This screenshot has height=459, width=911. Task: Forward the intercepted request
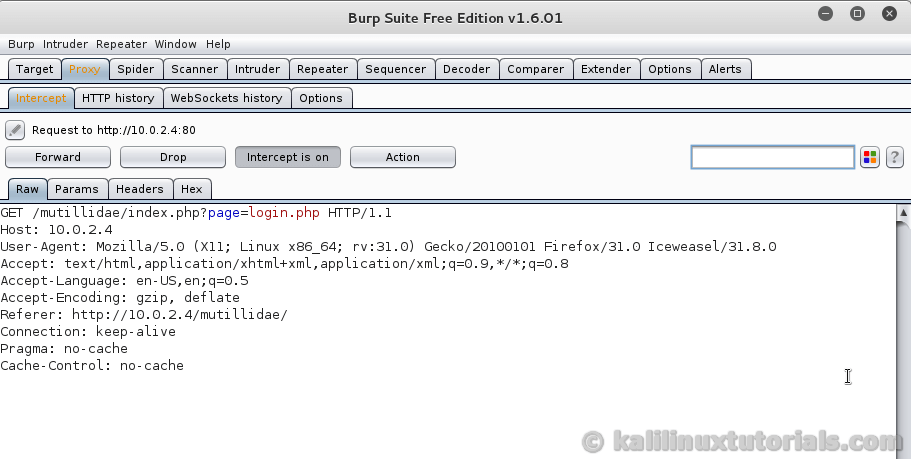[x=58, y=157]
